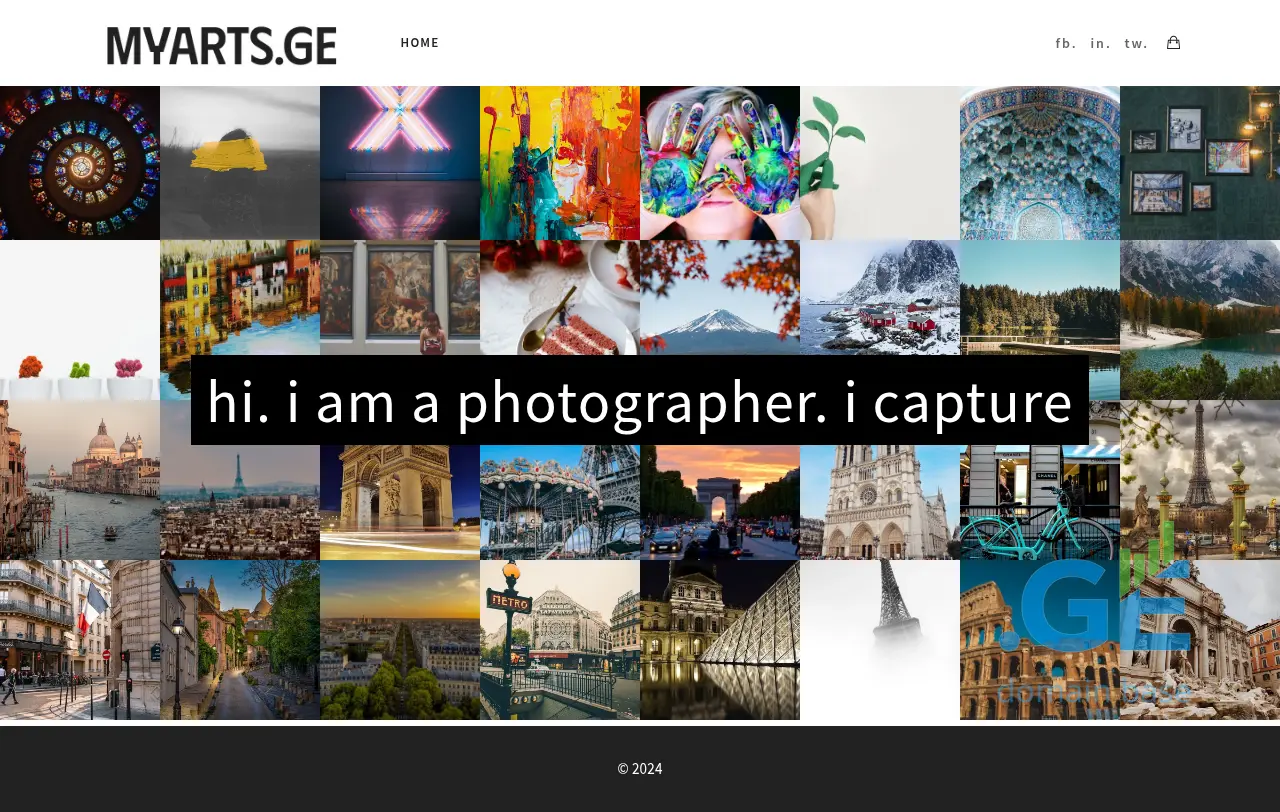Image resolution: width=1280 pixels, height=812 pixels.
Task: Visit the in. social link
Action: click(x=1100, y=43)
